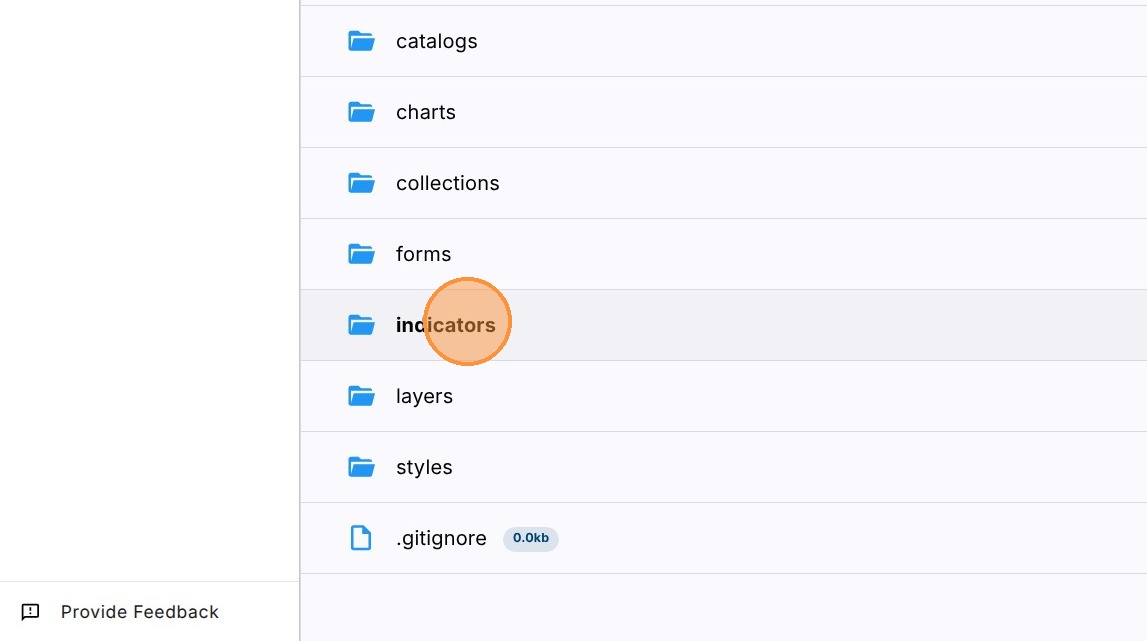Click the indicators folder icon
The width and height of the screenshot is (1147, 641).
click(361, 325)
